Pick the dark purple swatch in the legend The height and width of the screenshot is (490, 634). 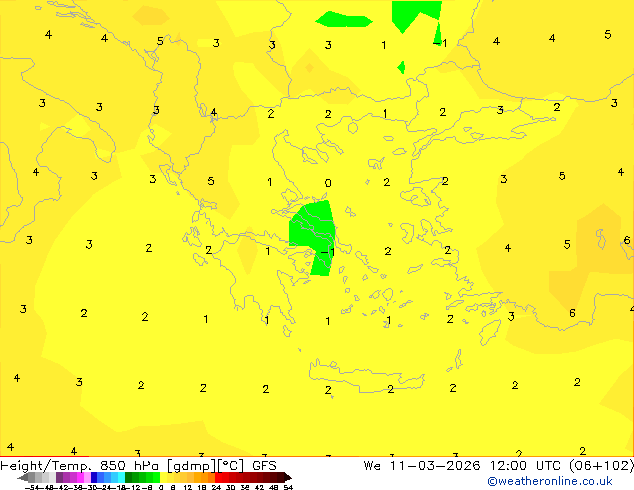[x=59, y=477]
